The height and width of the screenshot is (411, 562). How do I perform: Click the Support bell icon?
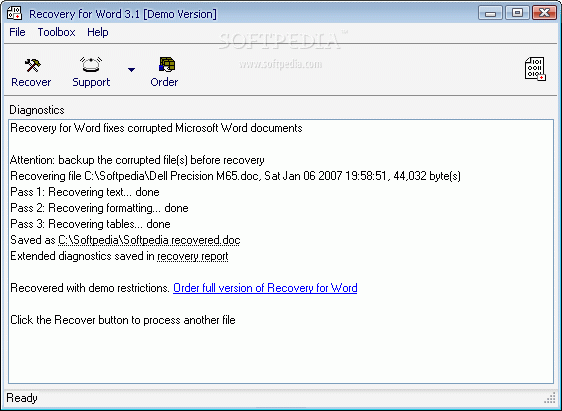click(91, 64)
